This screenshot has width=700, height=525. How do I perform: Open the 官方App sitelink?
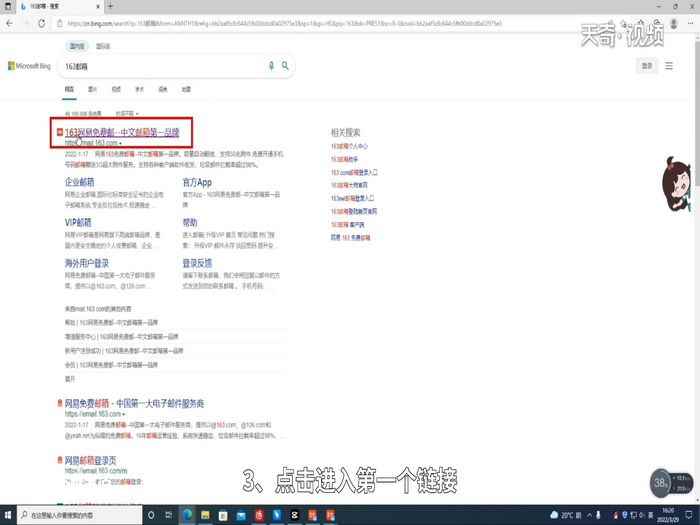[197, 182]
